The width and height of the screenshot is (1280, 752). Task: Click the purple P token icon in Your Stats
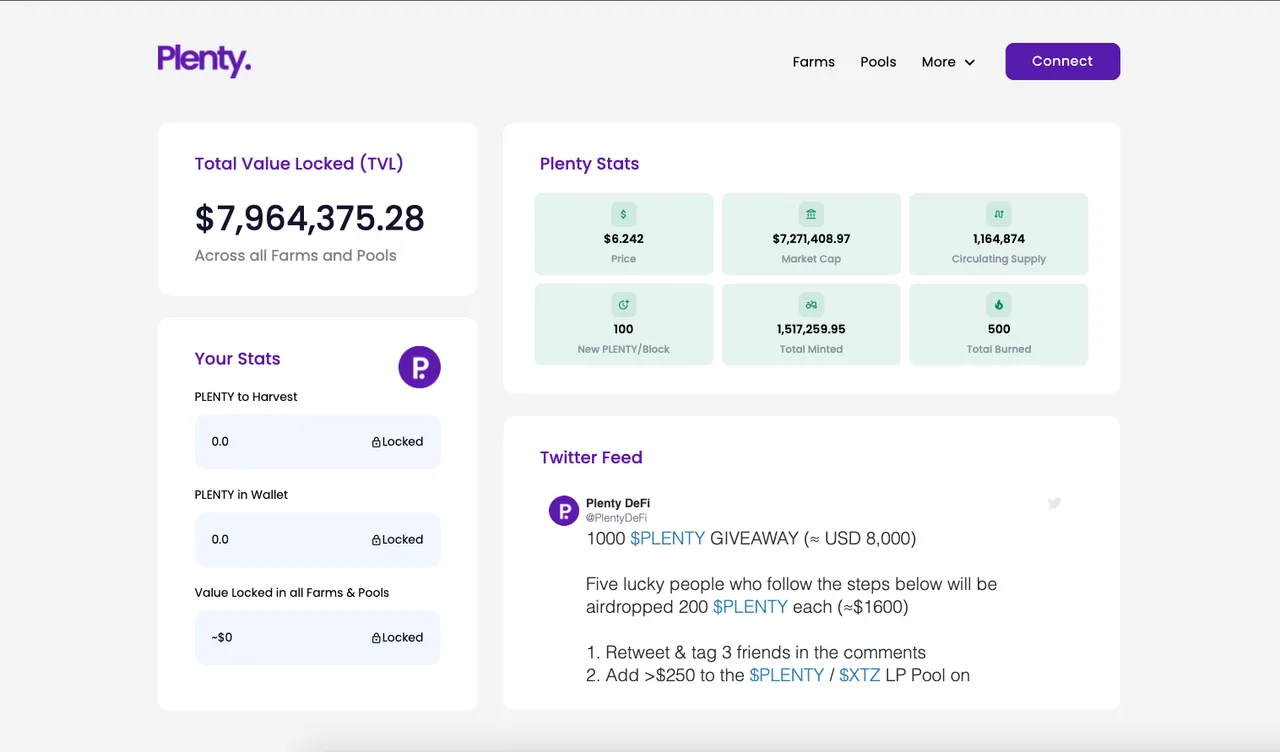click(419, 367)
